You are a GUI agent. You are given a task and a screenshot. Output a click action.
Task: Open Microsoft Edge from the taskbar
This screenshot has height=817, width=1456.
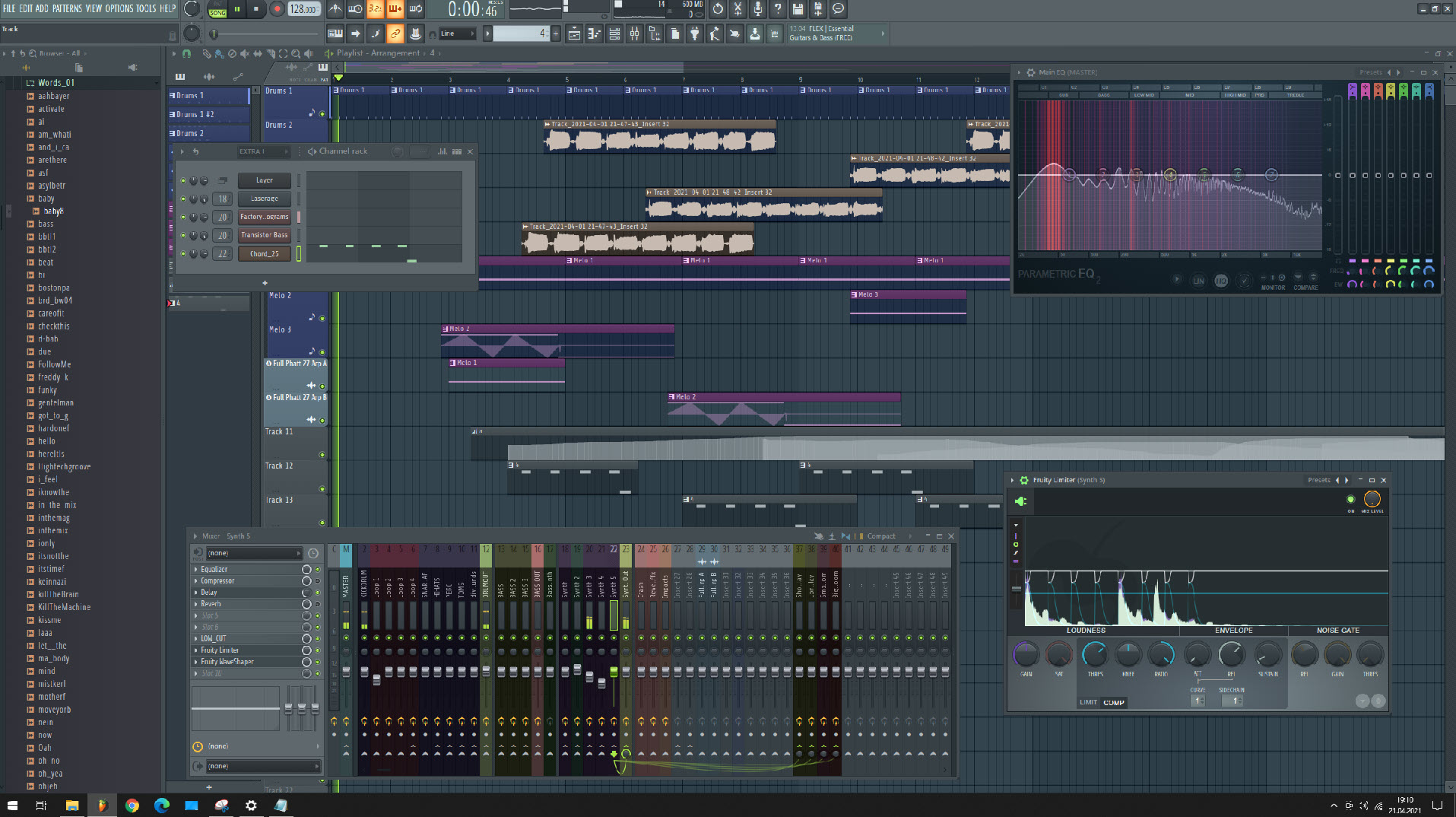[x=162, y=805]
